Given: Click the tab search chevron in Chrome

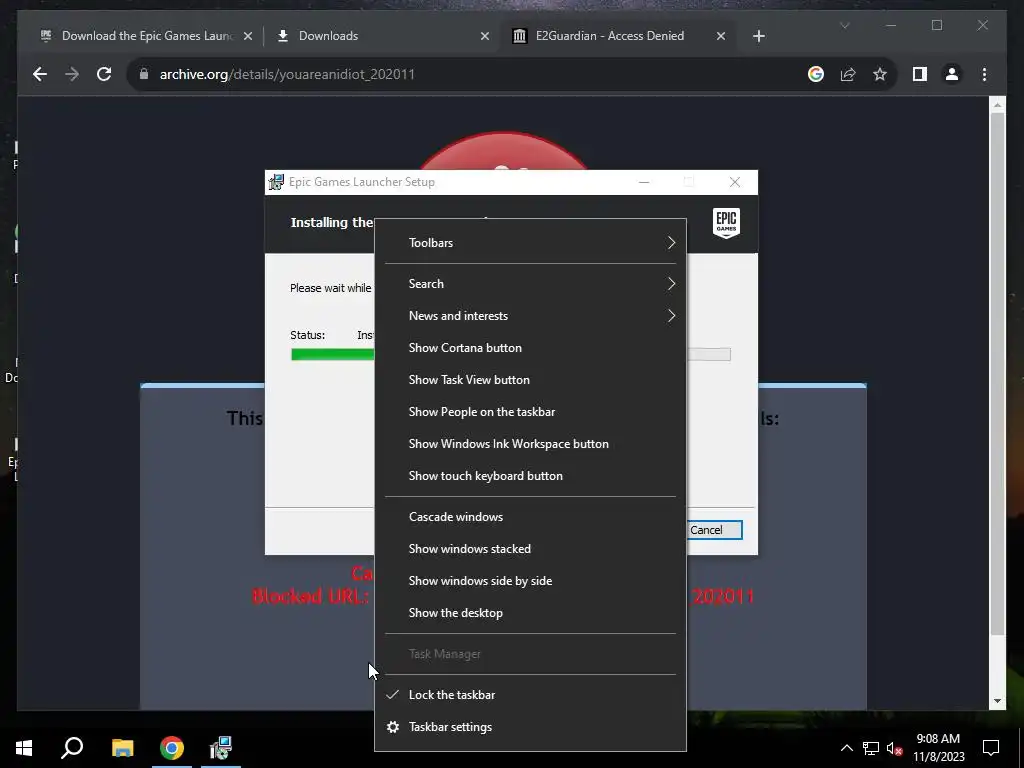Looking at the screenshot, I should click(844, 25).
